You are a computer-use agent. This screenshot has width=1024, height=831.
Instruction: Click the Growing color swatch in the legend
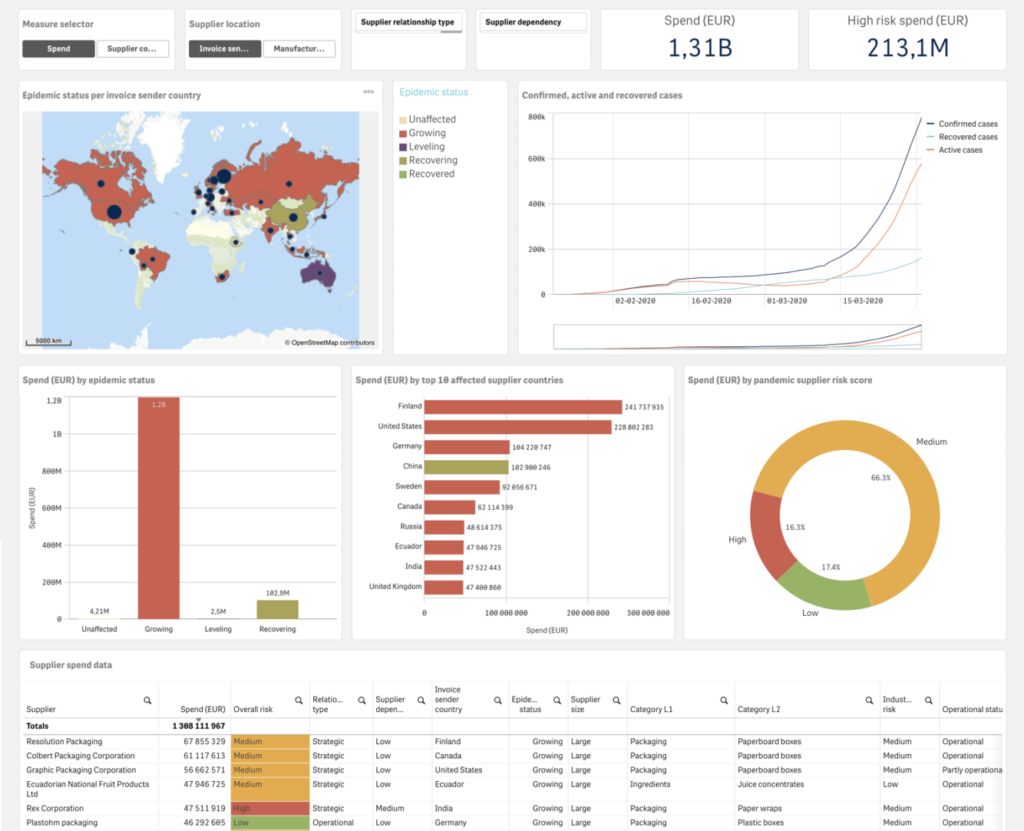point(403,133)
